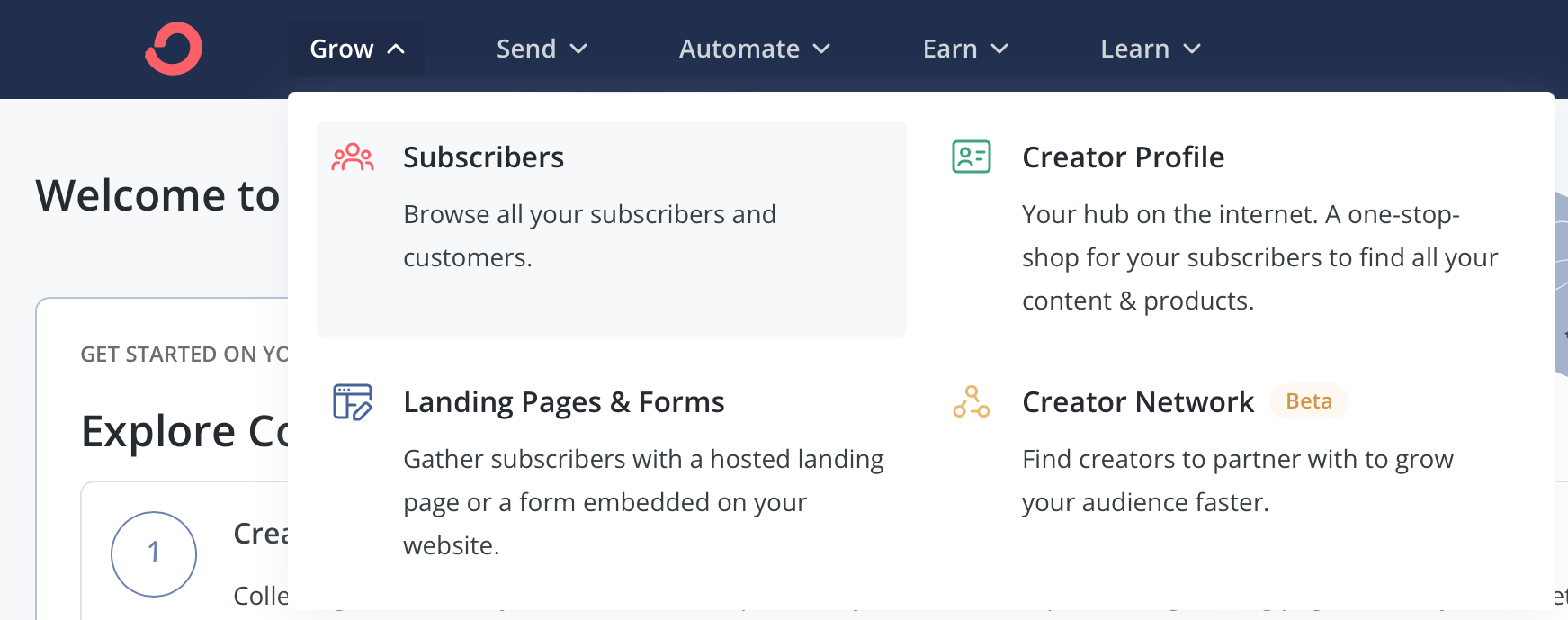Open the Subscribers heading link
This screenshot has height=620, width=1568.
(x=484, y=157)
